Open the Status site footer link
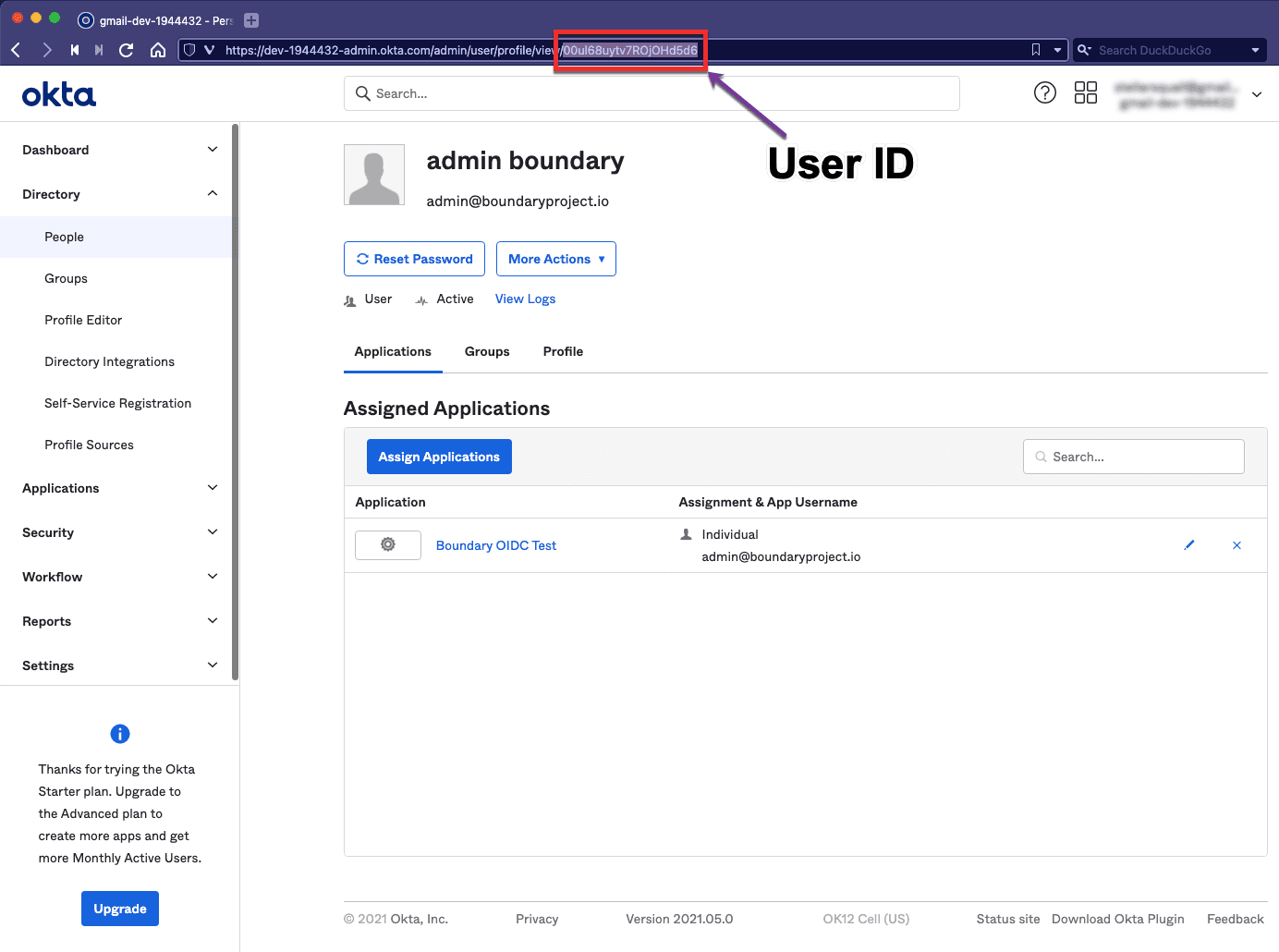 1008,919
